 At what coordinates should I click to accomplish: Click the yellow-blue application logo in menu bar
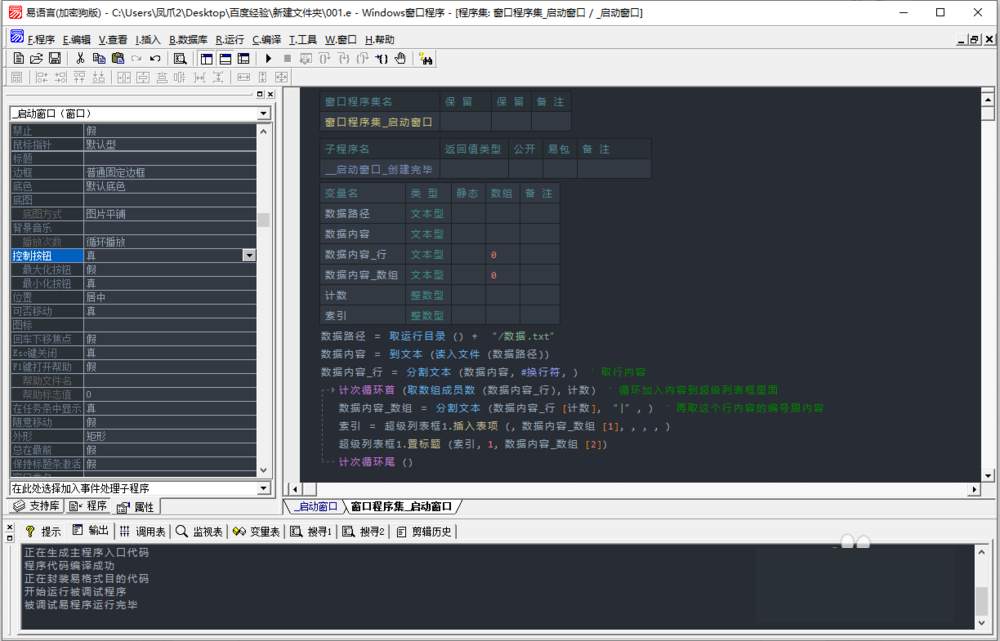click(17, 37)
